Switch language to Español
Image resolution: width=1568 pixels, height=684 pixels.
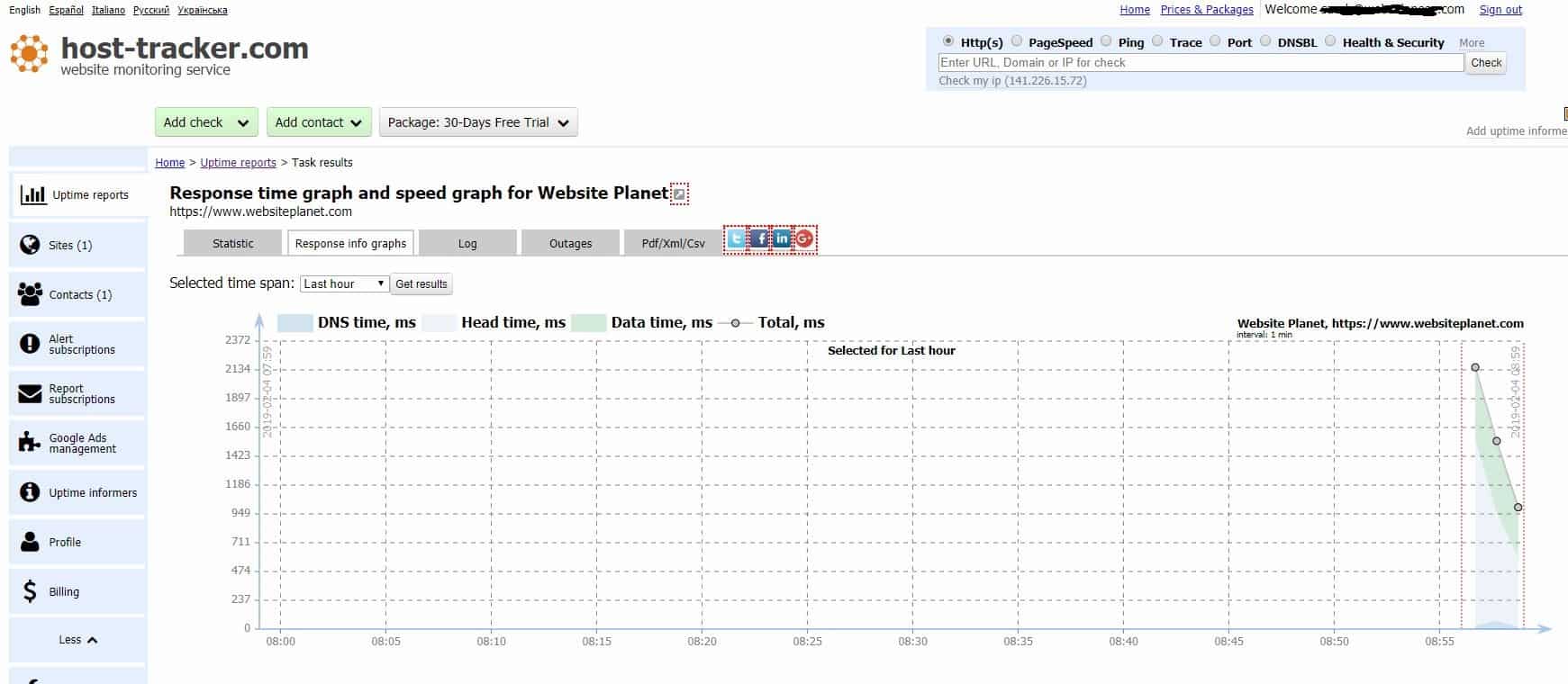click(66, 10)
